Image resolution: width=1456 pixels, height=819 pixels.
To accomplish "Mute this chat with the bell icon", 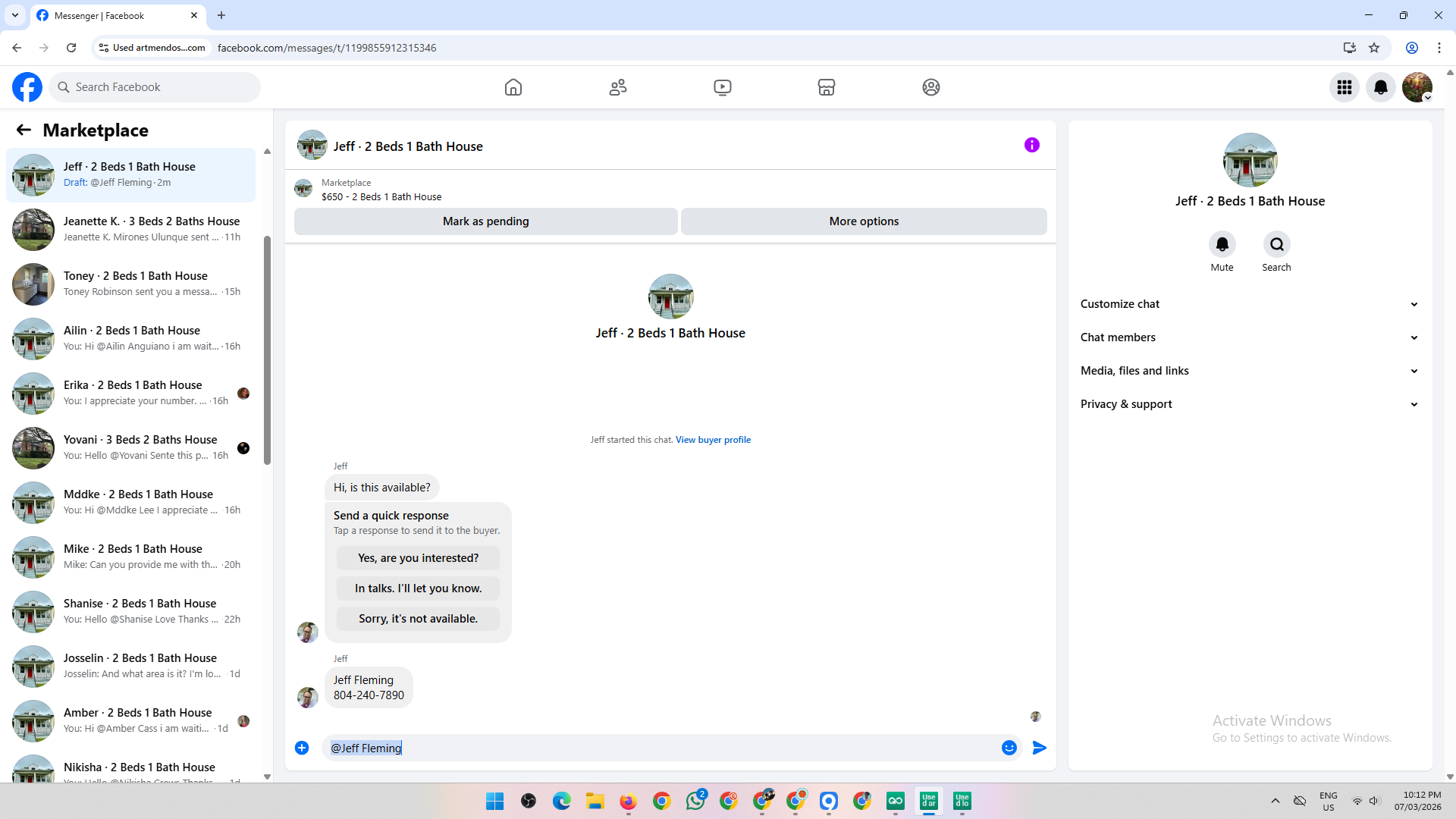I will 1222,244.
